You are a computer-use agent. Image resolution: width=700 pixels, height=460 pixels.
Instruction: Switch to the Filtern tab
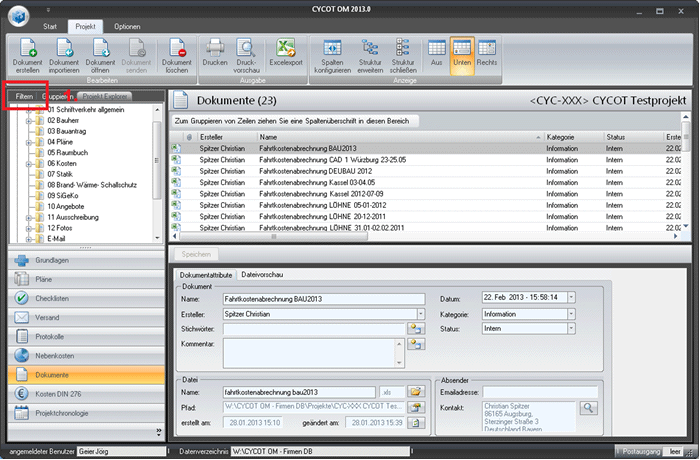pos(24,96)
